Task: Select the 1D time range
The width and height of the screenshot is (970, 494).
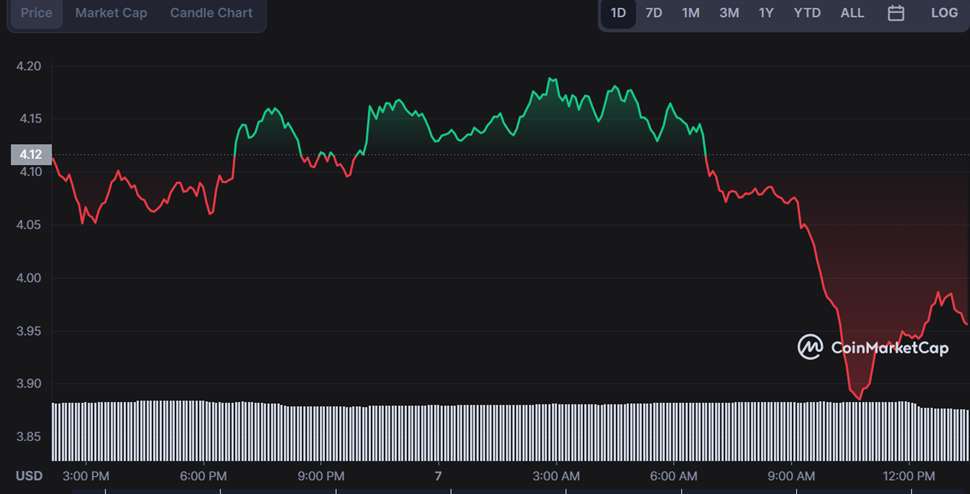Action: [x=618, y=13]
